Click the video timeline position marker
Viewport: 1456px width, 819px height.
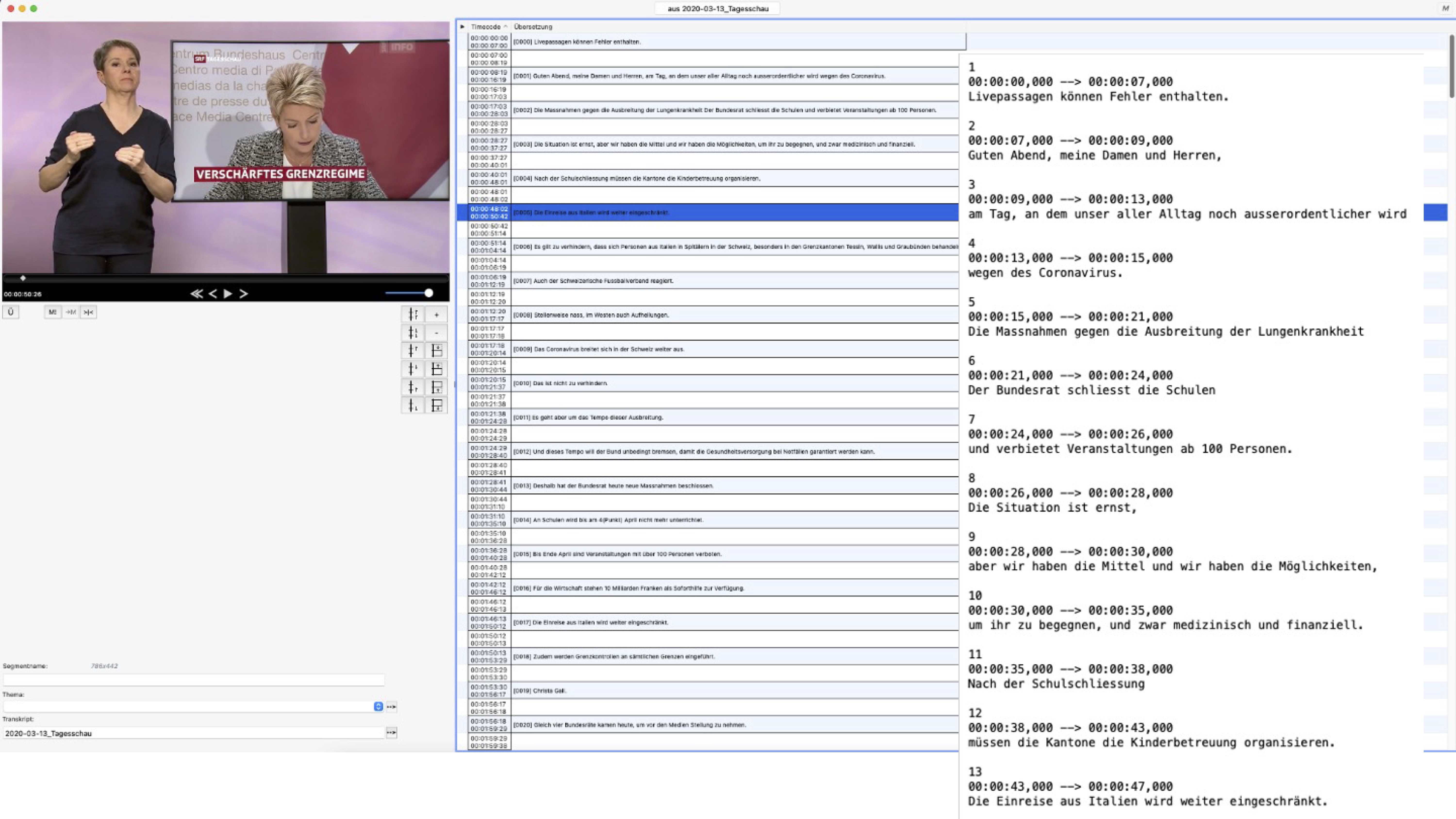point(23,278)
